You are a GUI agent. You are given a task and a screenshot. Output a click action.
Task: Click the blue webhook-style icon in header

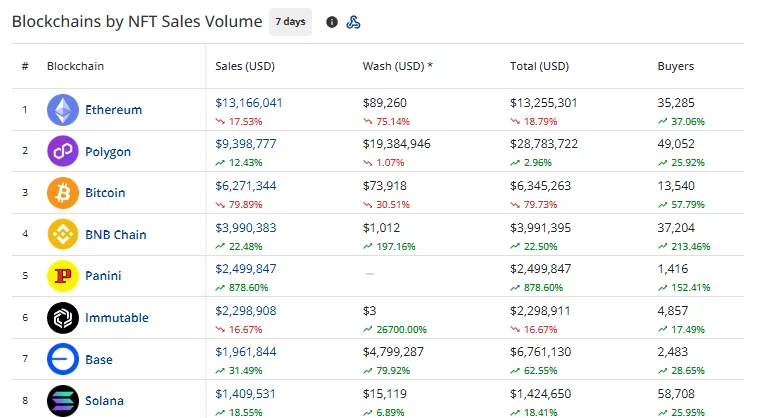[353, 22]
